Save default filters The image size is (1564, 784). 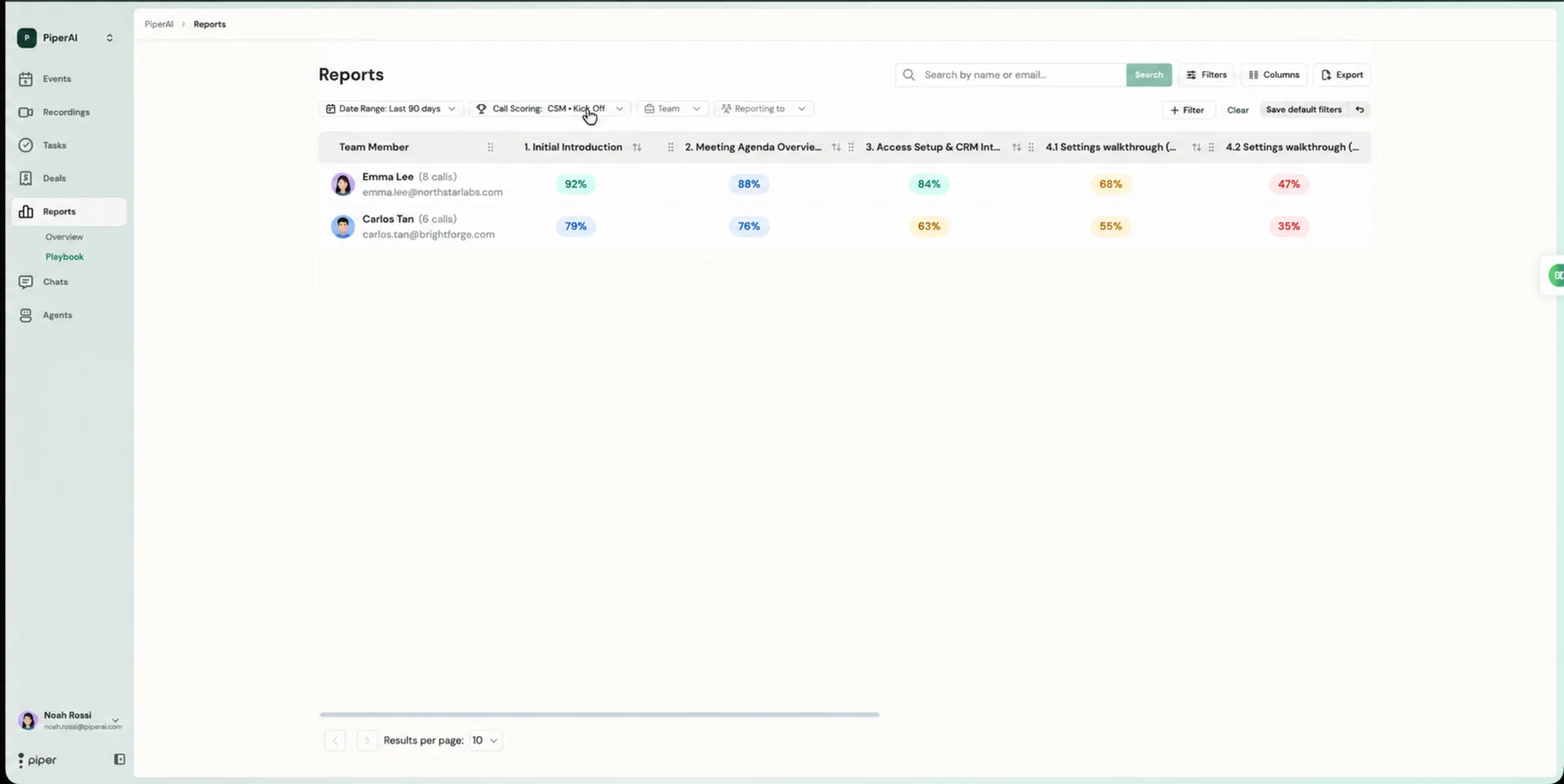[1303, 110]
